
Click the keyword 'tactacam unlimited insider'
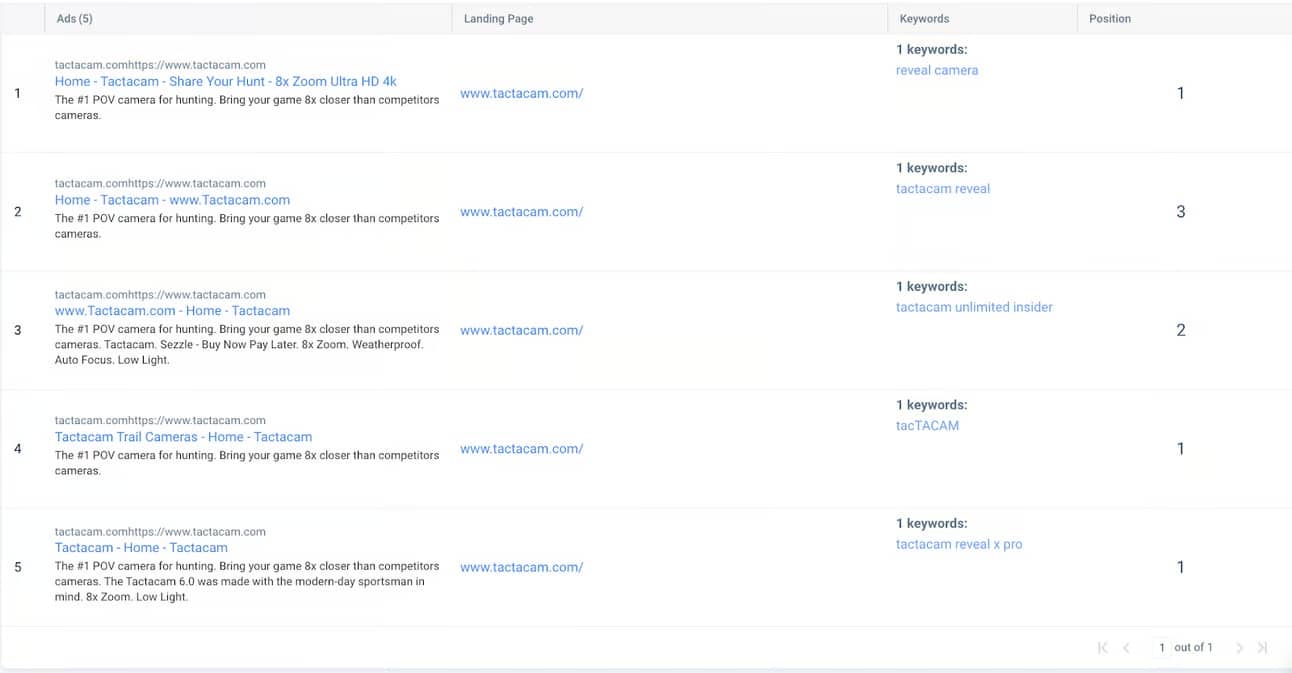(974, 307)
